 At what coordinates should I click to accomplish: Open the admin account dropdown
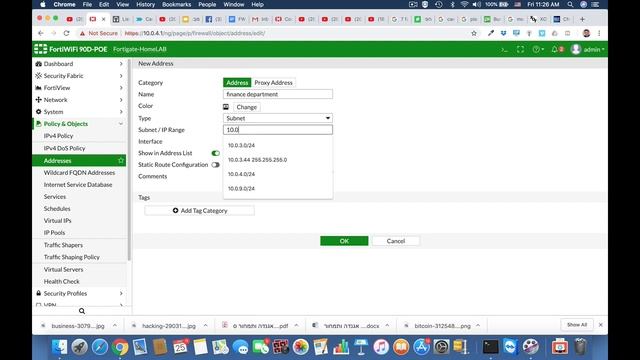pyautogui.click(x=594, y=49)
